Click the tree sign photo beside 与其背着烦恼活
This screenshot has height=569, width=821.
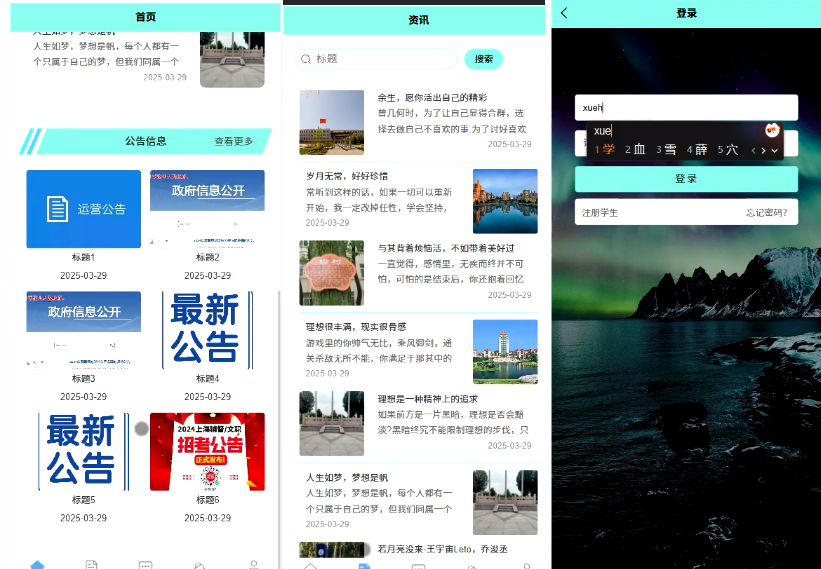(331, 273)
